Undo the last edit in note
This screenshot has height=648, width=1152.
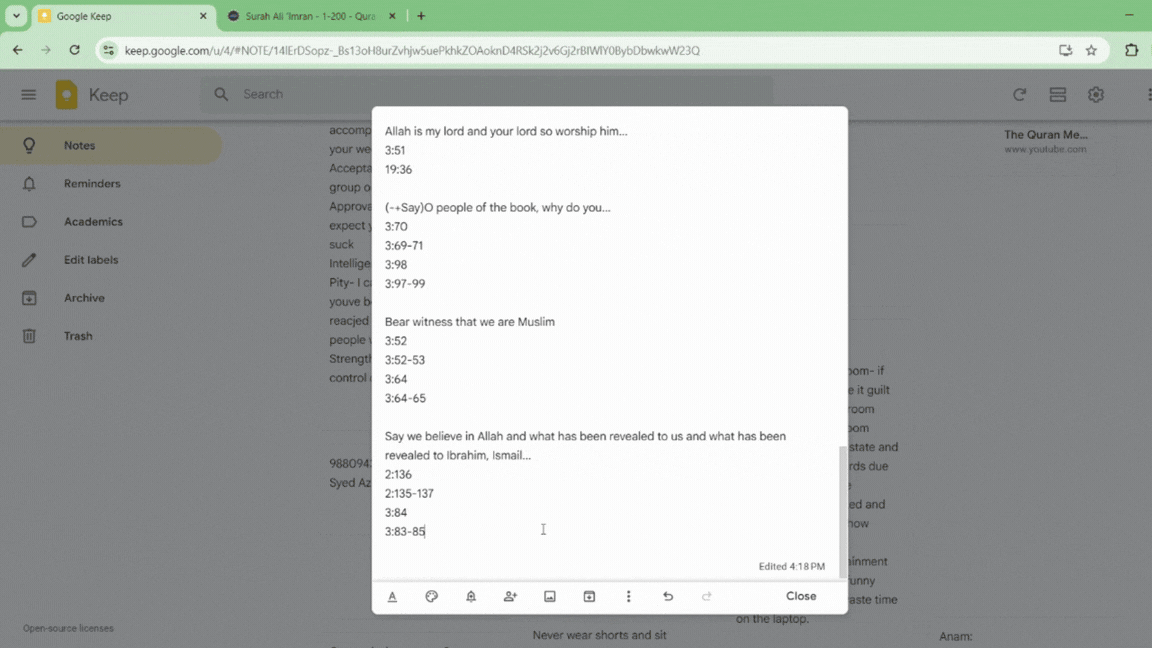tap(668, 596)
